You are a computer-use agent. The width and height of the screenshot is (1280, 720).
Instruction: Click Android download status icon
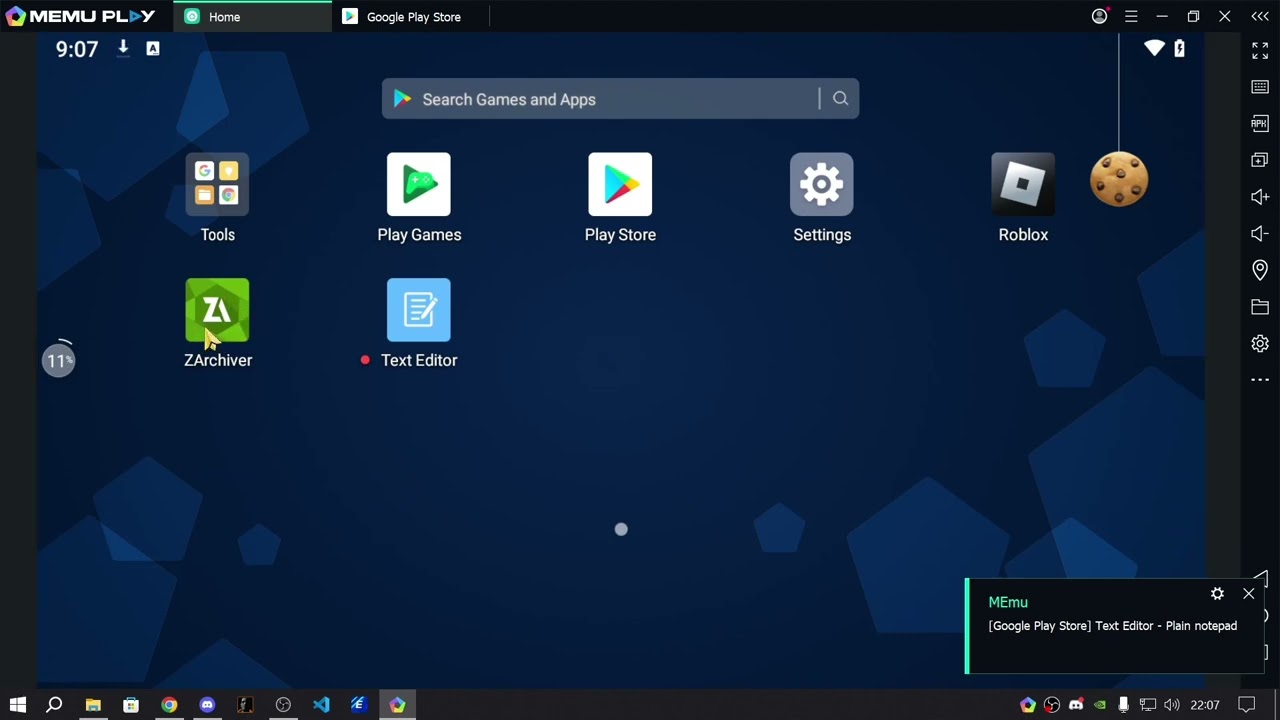pyautogui.click(x=123, y=48)
